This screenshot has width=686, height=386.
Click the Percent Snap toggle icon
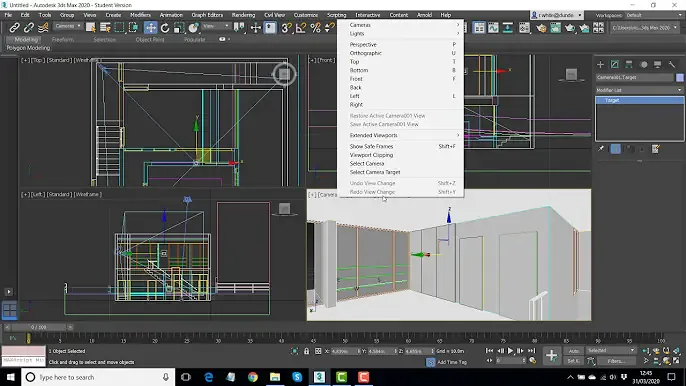(315, 28)
